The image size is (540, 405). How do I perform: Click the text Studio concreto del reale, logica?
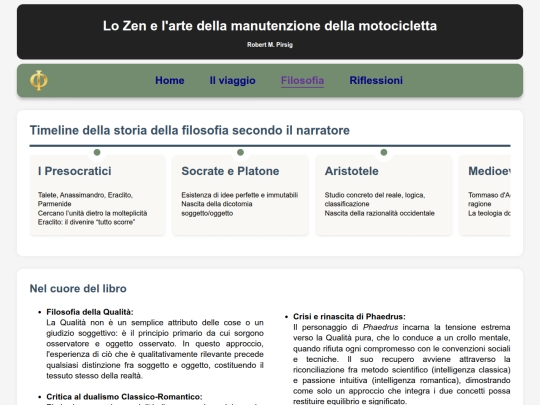coord(375,195)
